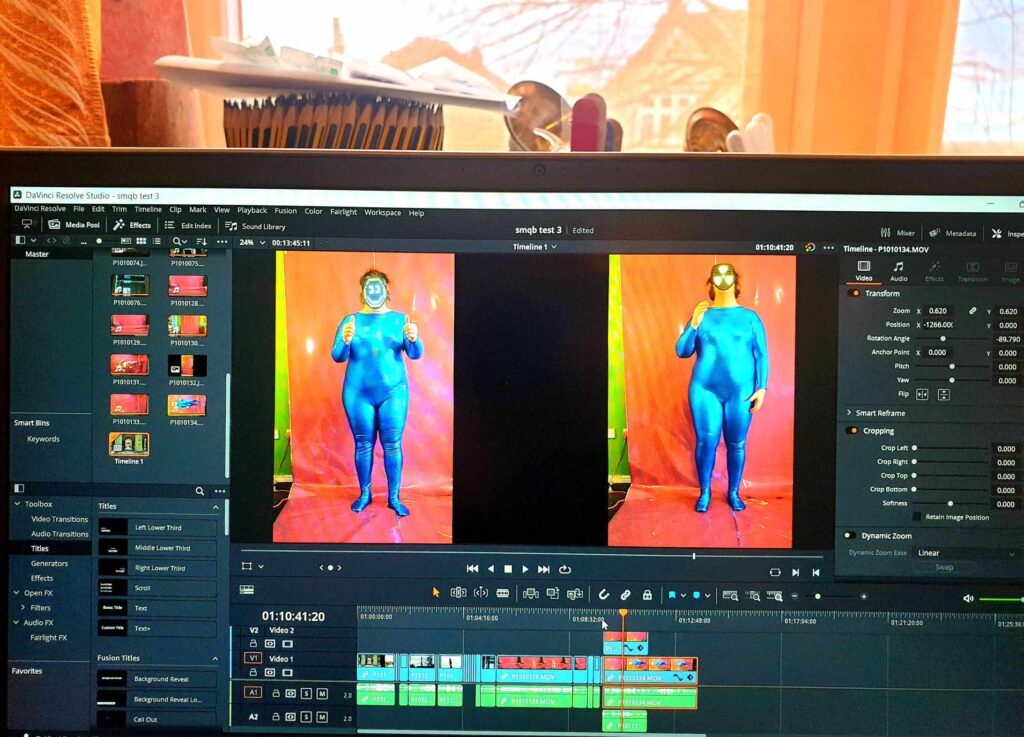The width and height of the screenshot is (1024, 737).
Task: Stop playback
Action: (x=508, y=569)
